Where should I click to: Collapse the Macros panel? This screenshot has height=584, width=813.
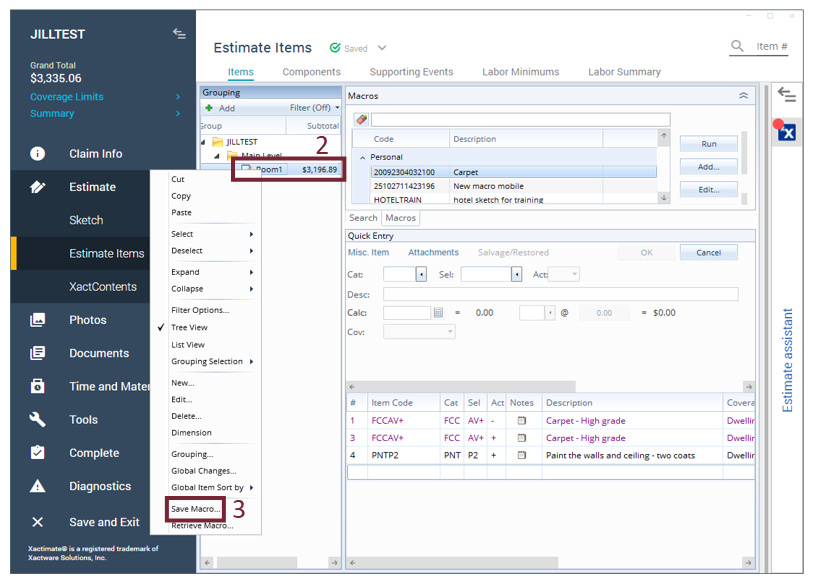coord(743,96)
